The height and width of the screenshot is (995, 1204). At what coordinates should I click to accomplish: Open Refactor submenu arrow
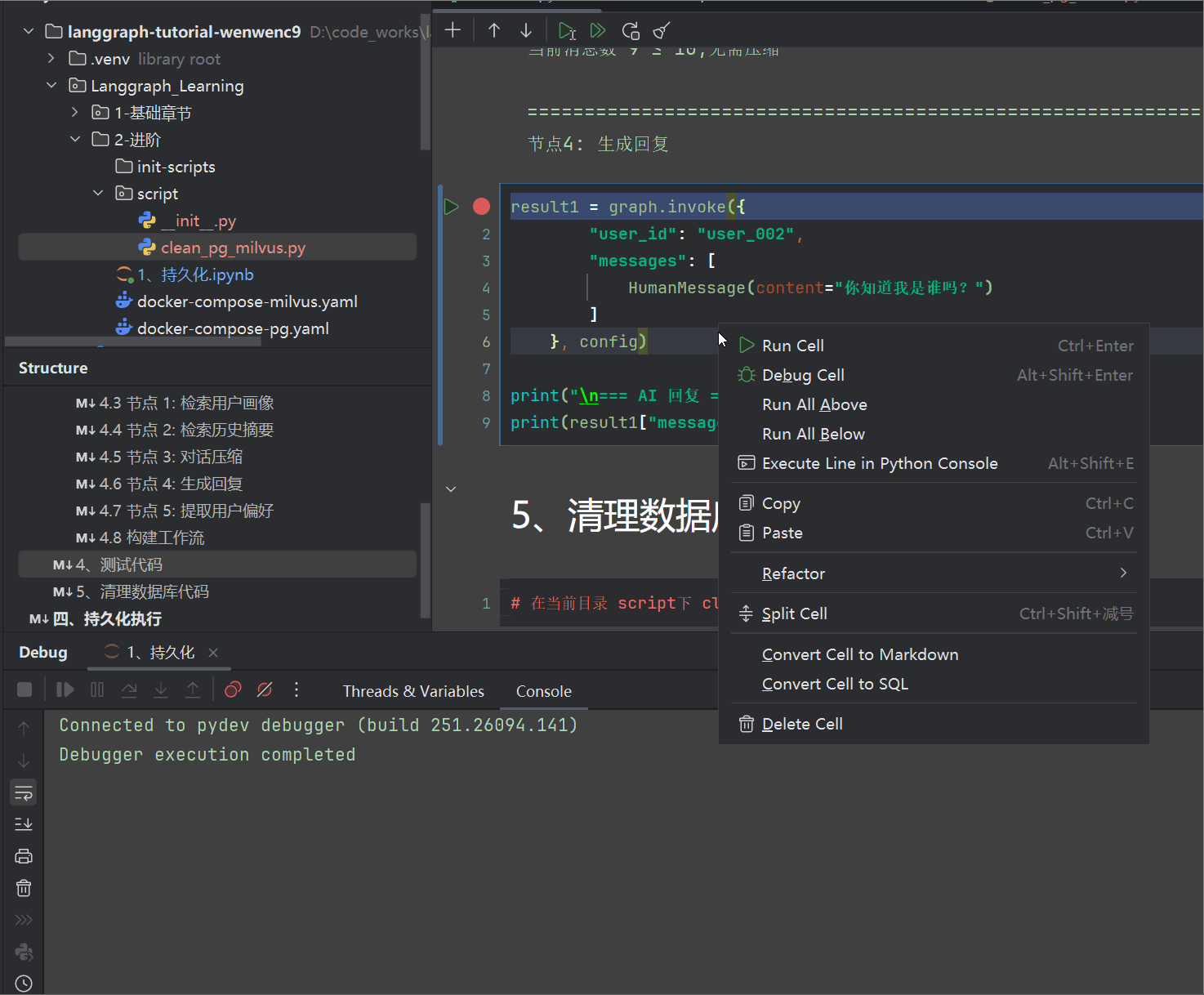pos(1124,573)
